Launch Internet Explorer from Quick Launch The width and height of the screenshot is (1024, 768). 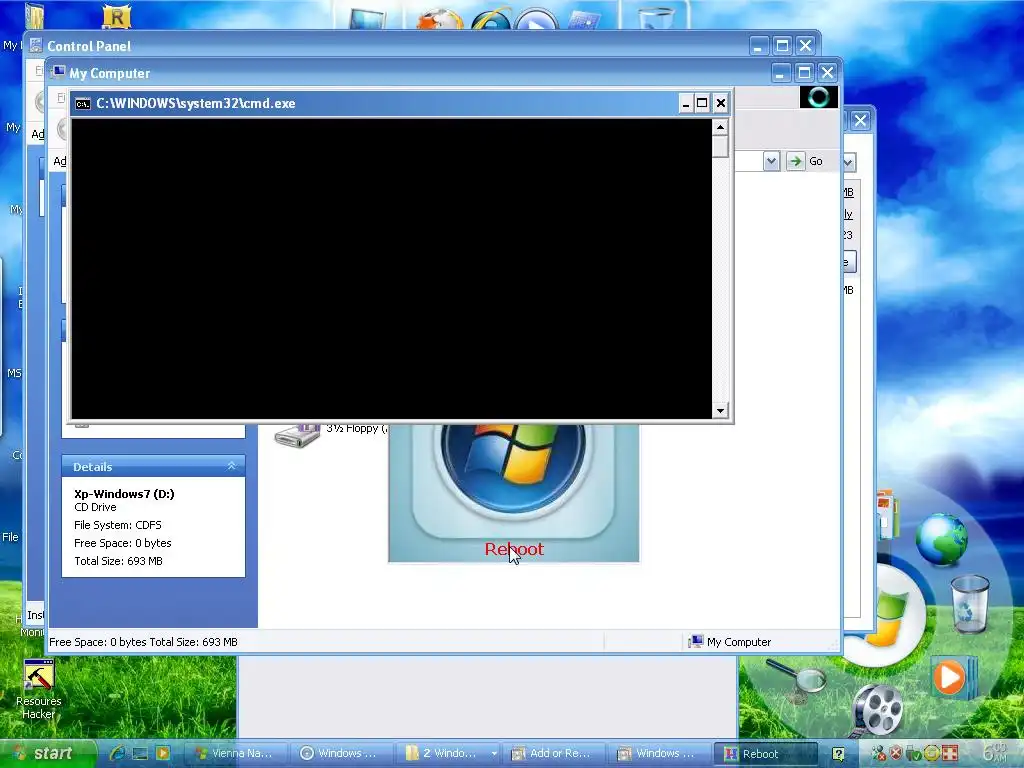[117, 753]
